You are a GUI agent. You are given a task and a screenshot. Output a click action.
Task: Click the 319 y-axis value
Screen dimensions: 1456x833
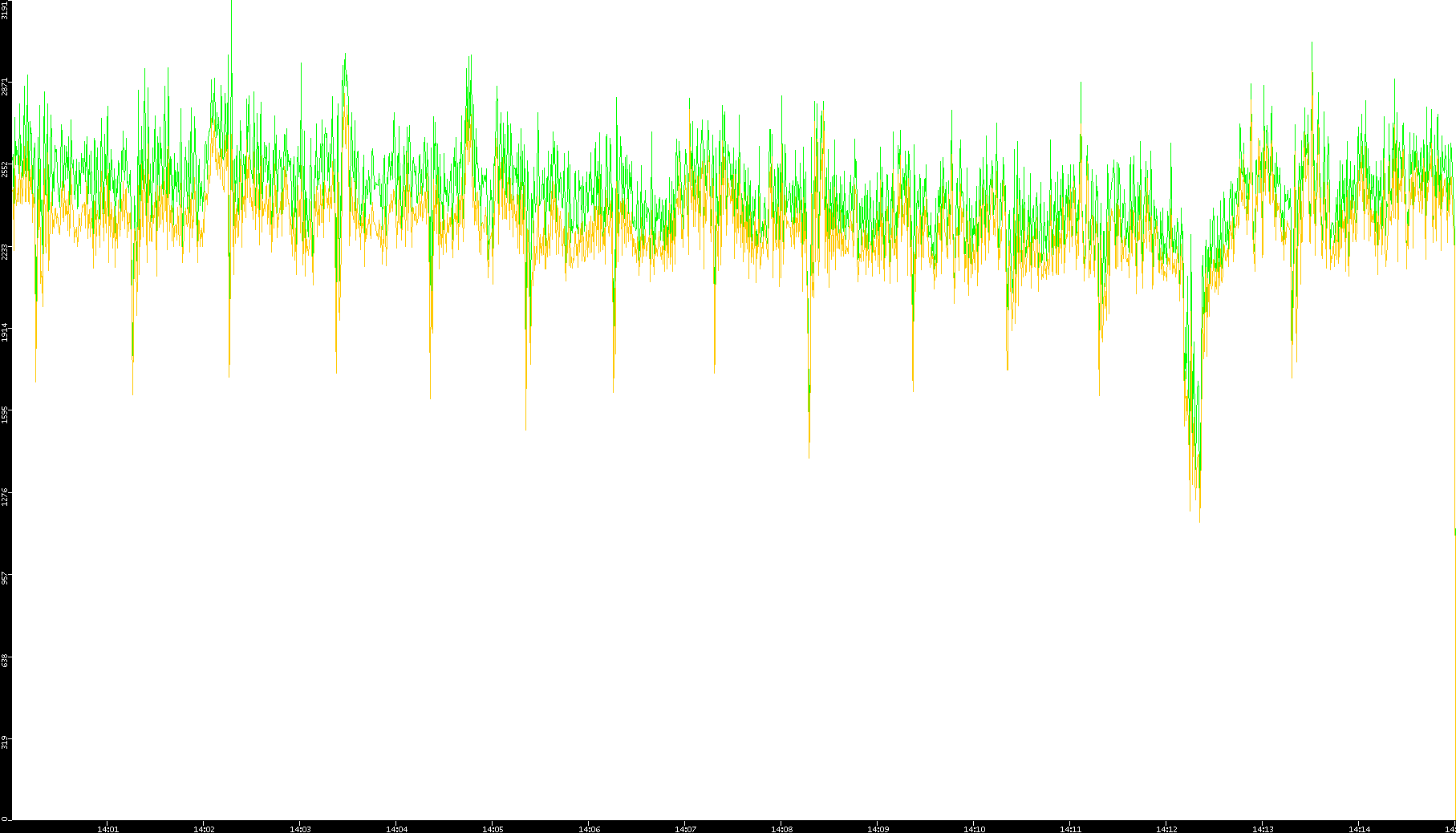click(6, 742)
